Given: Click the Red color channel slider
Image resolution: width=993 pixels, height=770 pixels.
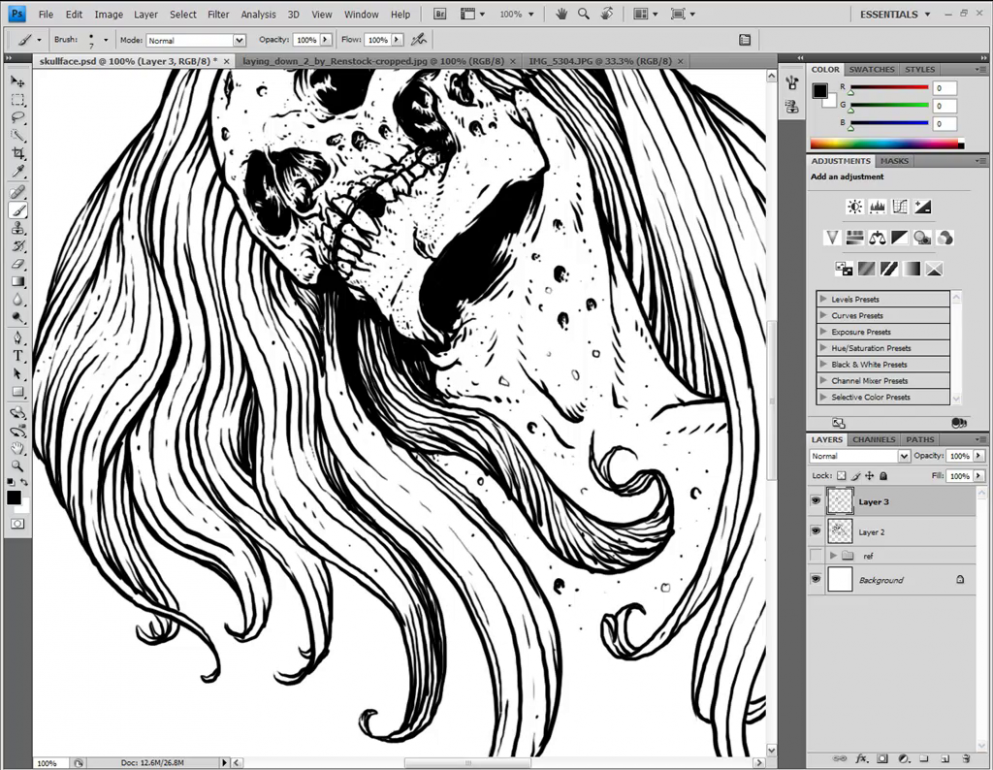Looking at the screenshot, I should tap(890, 88).
